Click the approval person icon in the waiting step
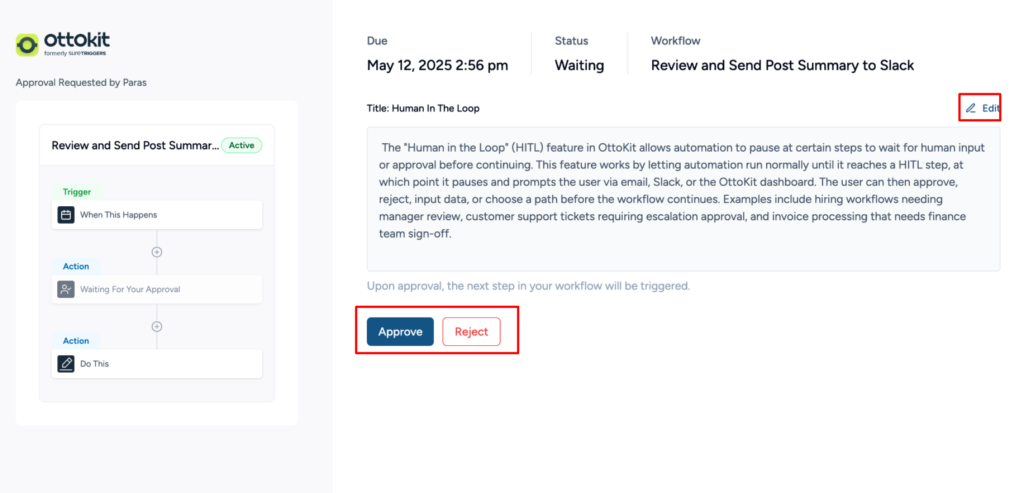This screenshot has height=493, width=1024. [x=66, y=289]
